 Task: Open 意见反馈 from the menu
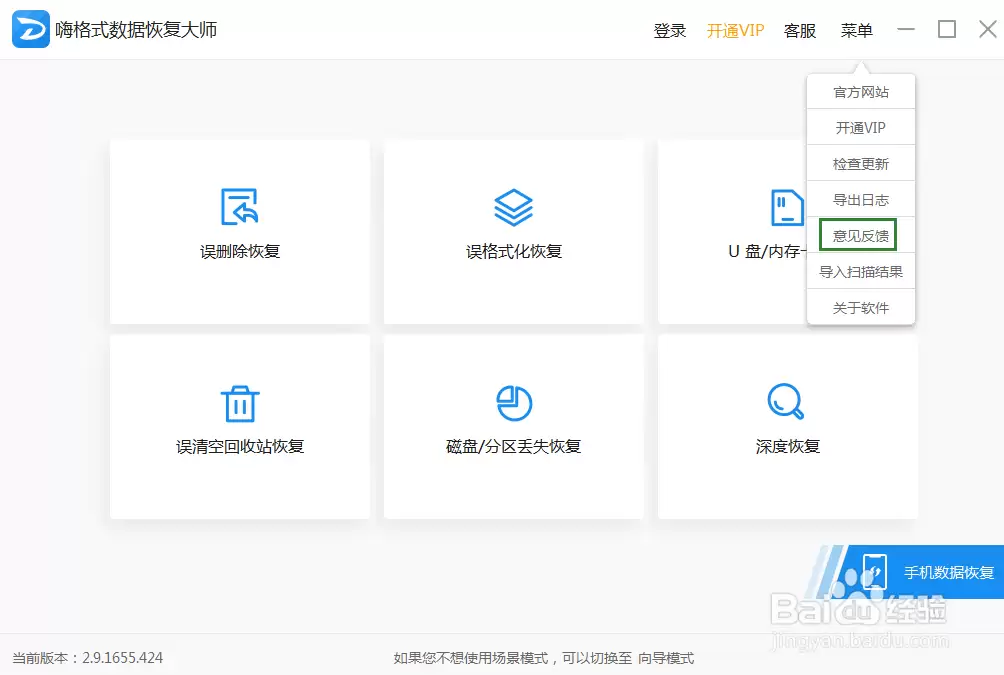[861, 236]
